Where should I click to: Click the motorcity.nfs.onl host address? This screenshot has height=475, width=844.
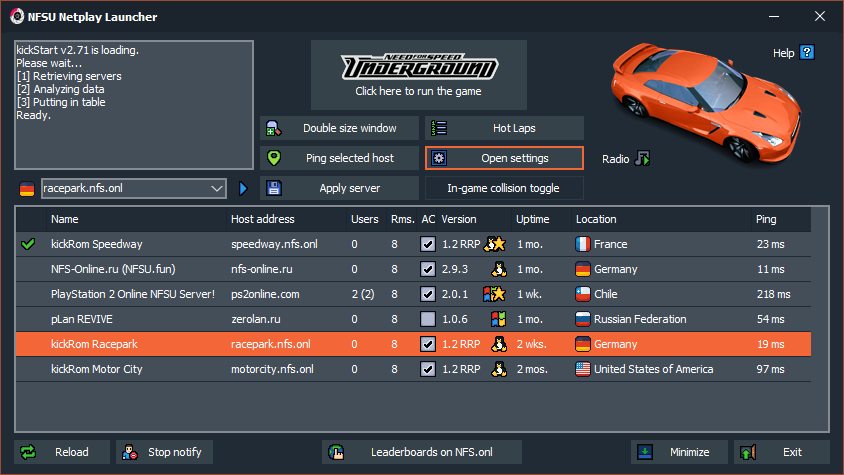[x=272, y=369]
